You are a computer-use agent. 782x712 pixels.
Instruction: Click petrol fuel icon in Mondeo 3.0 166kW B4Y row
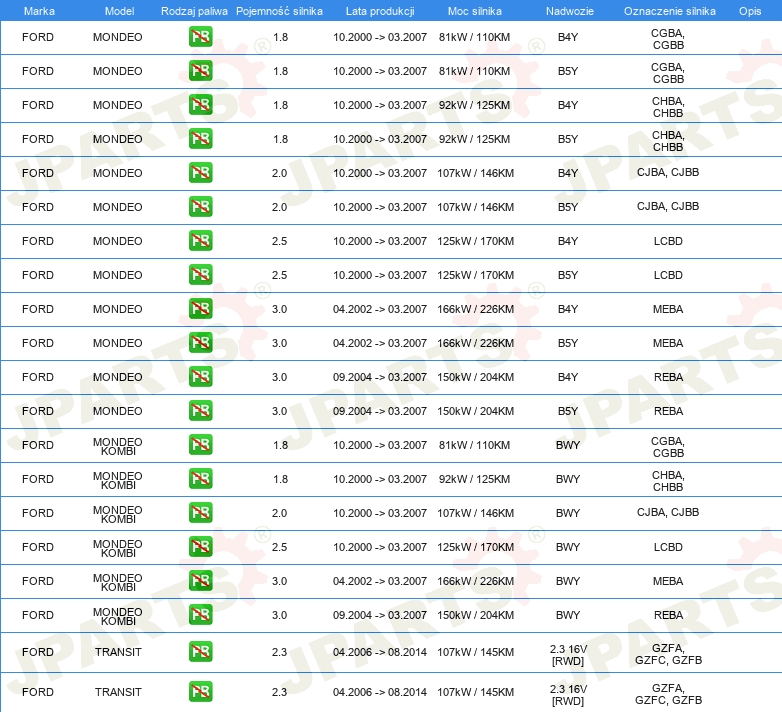pyautogui.click(x=200, y=309)
